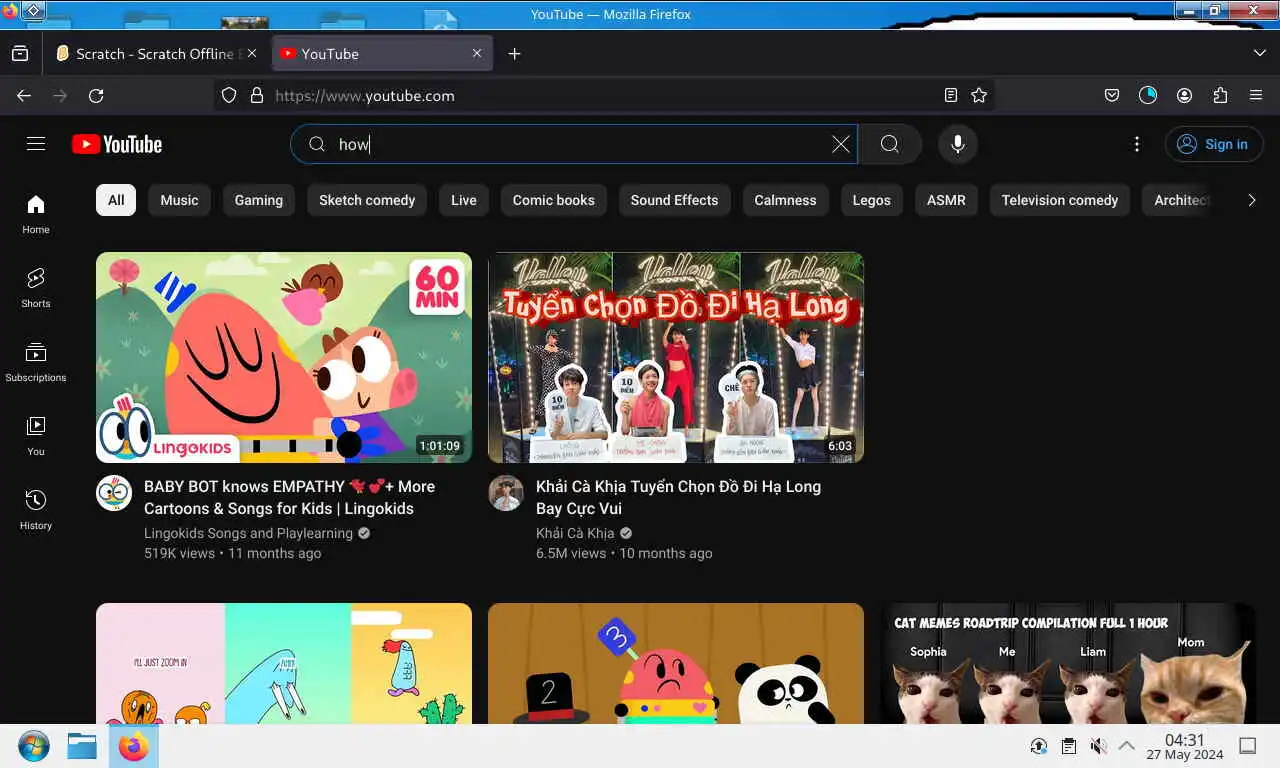Open History in sidebar

click(x=36, y=510)
